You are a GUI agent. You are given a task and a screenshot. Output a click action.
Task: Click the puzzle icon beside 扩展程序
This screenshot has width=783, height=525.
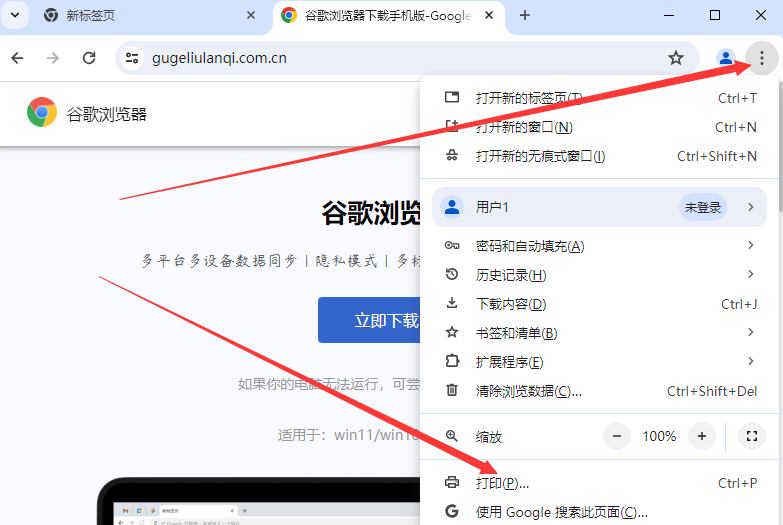pos(452,360)
